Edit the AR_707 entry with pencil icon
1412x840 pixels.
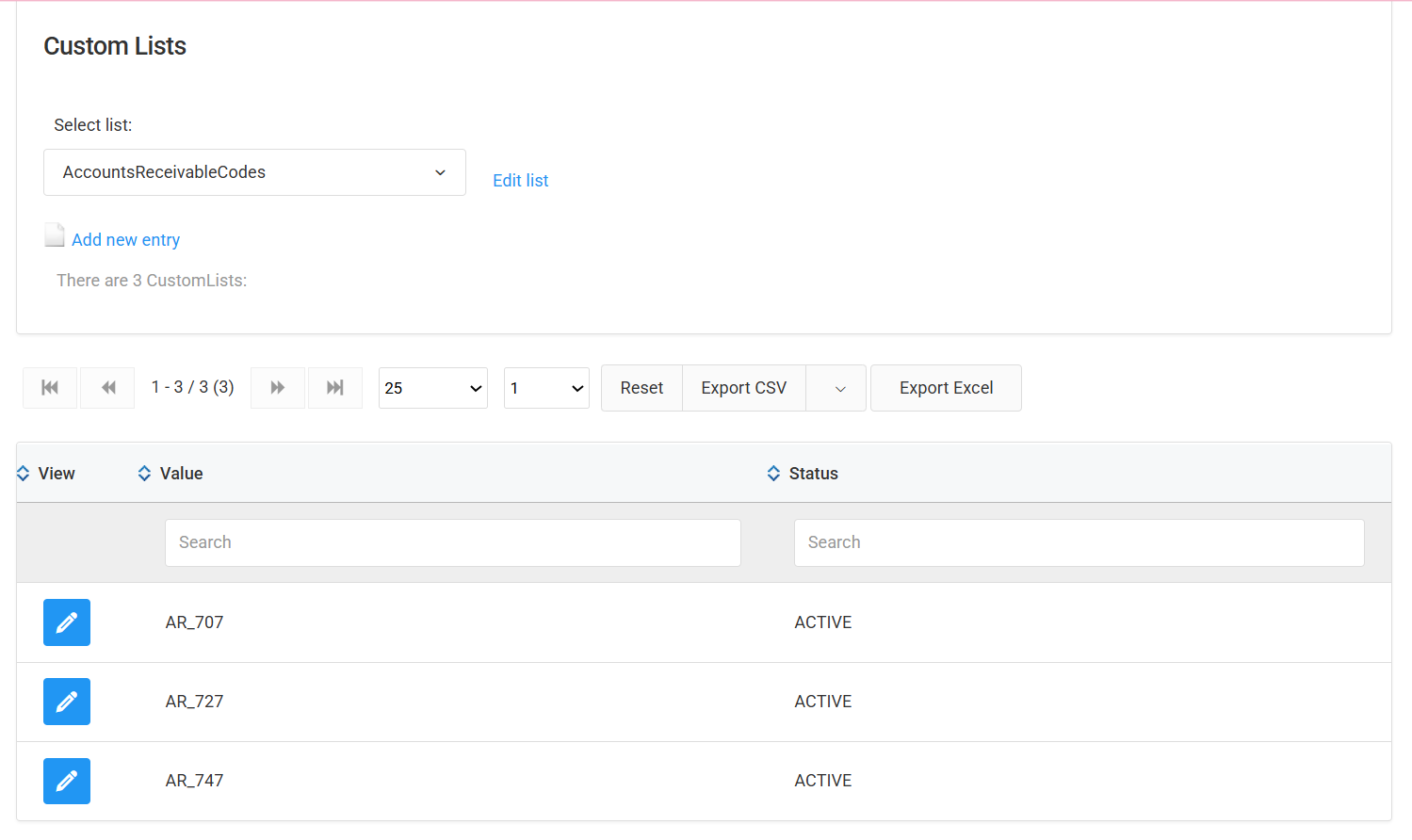click(x=67, y=622)
